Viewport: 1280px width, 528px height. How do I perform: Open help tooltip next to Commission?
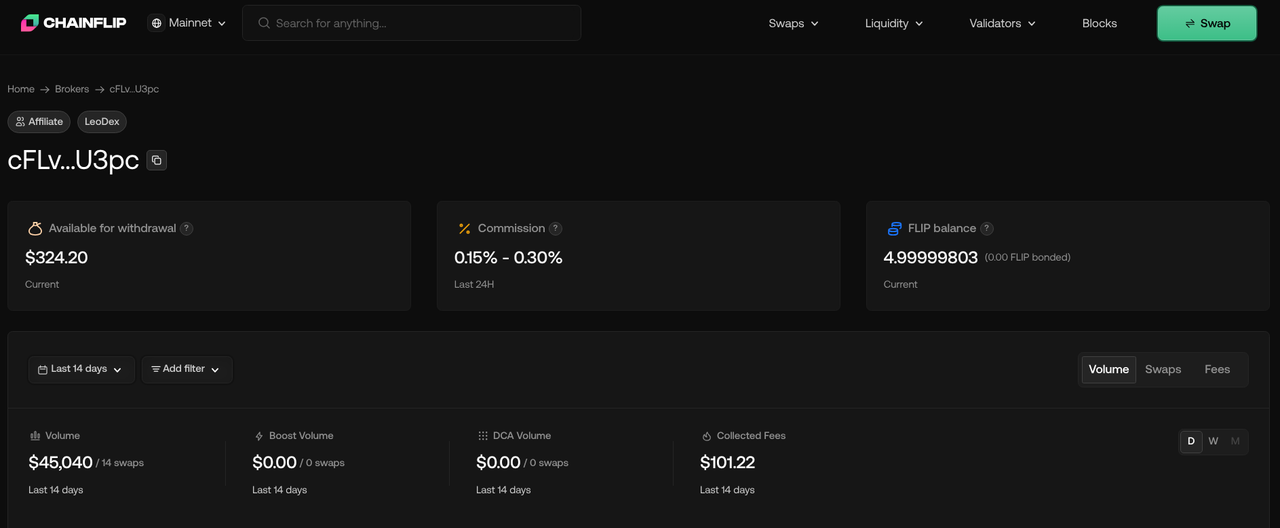[555, 228]
